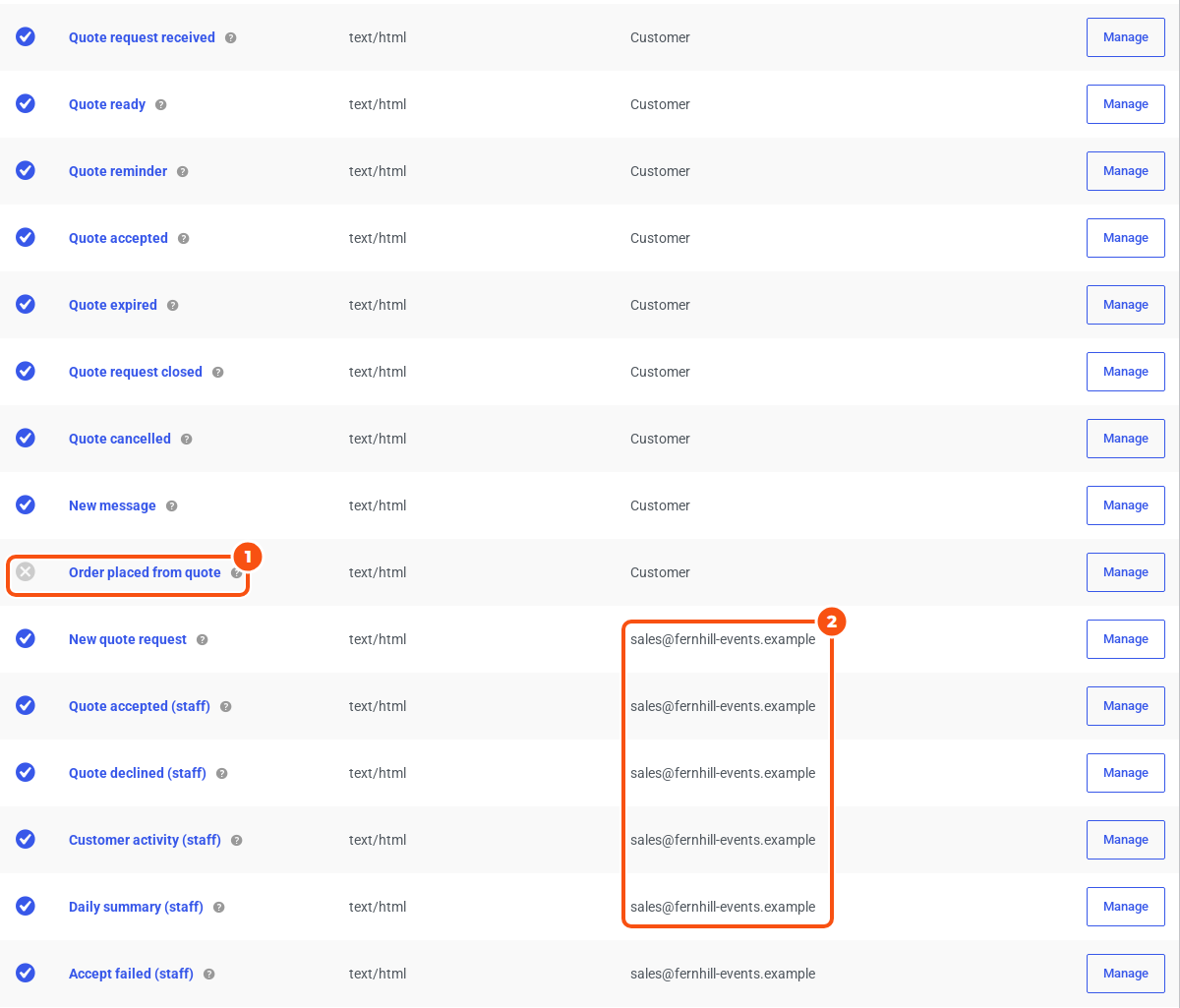Open the Quote request closed email link
Image resolution: width=1180 pixels, height=1008 pixels.
pos(136,372)
